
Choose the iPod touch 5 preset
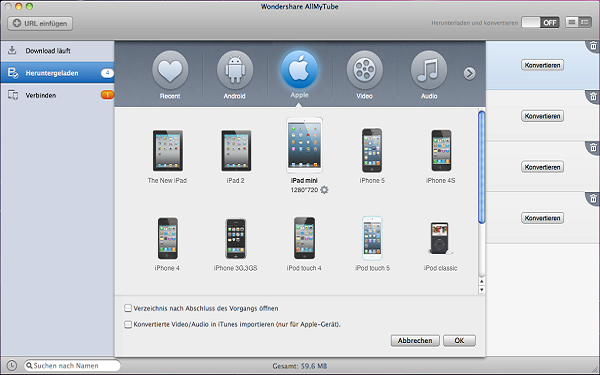click(372, 244)
